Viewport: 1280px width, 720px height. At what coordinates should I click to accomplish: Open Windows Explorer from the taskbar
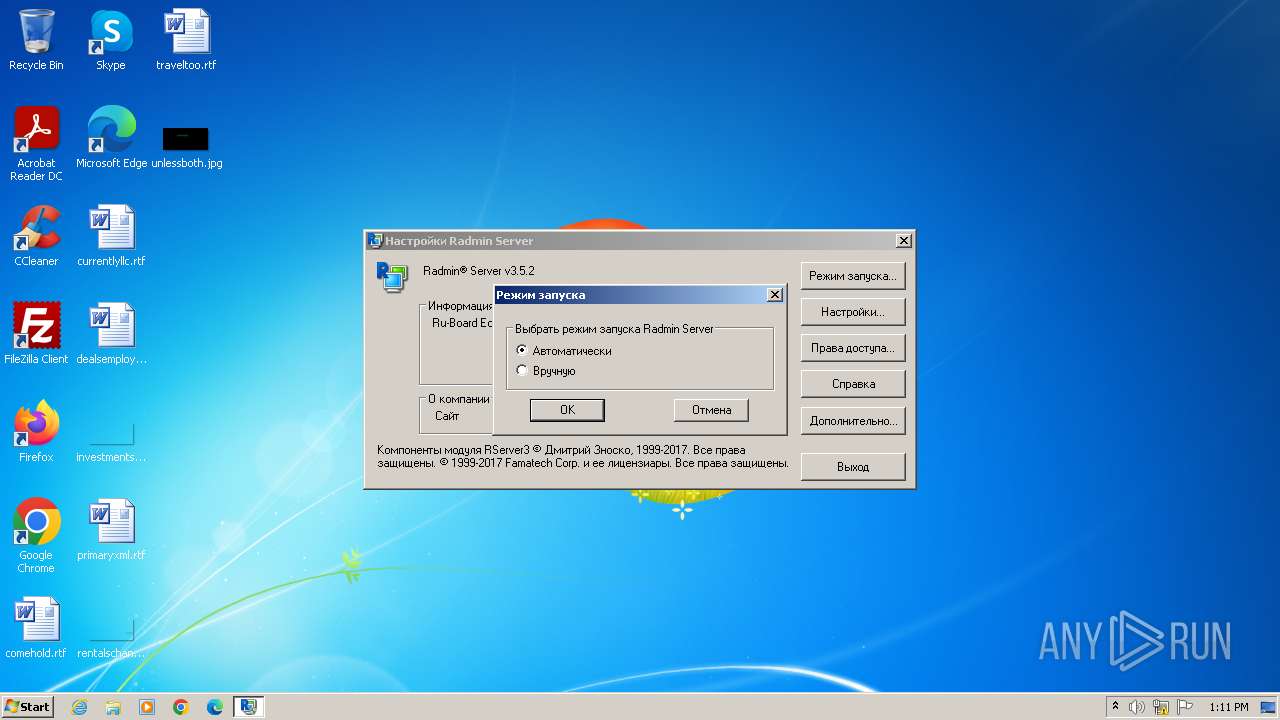[113, 707]
